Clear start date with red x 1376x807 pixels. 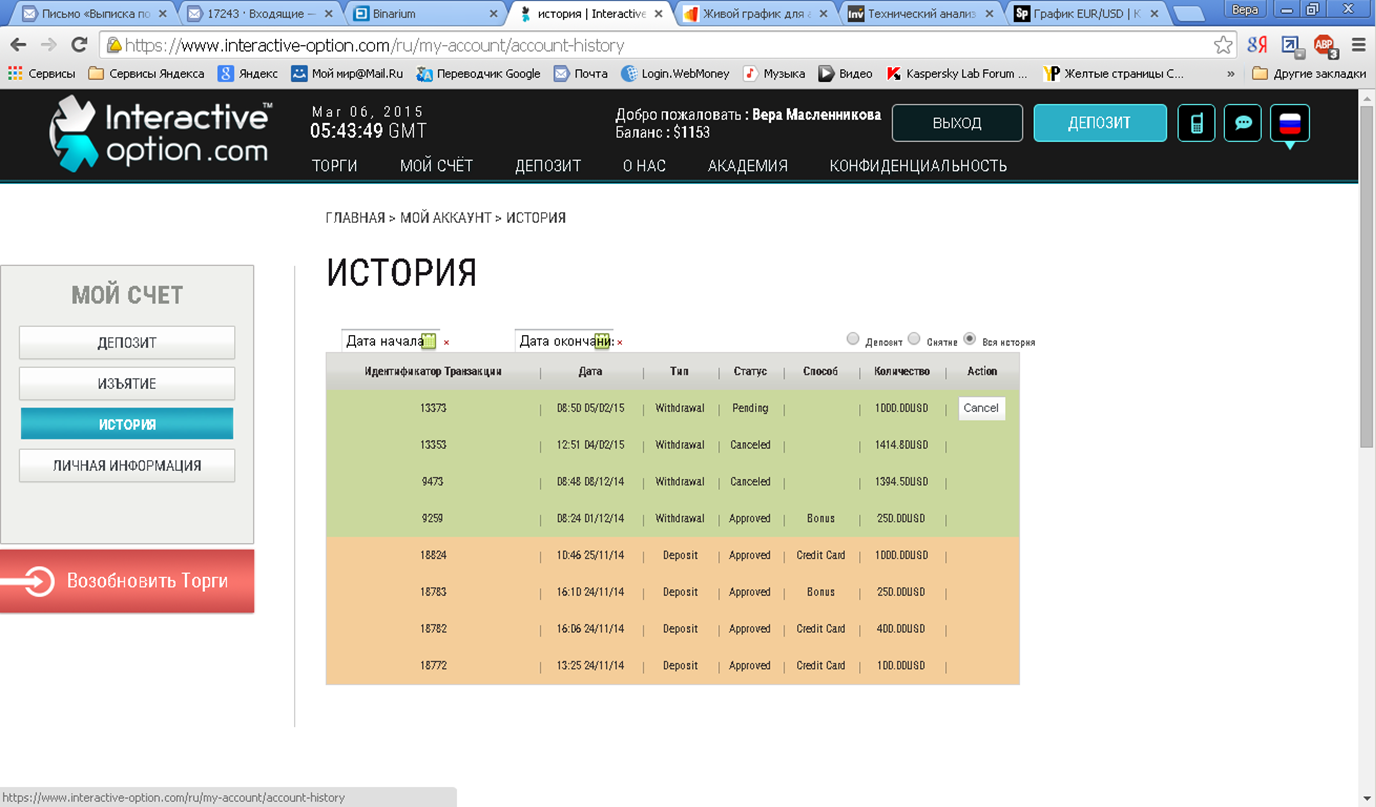click(446, 343)
